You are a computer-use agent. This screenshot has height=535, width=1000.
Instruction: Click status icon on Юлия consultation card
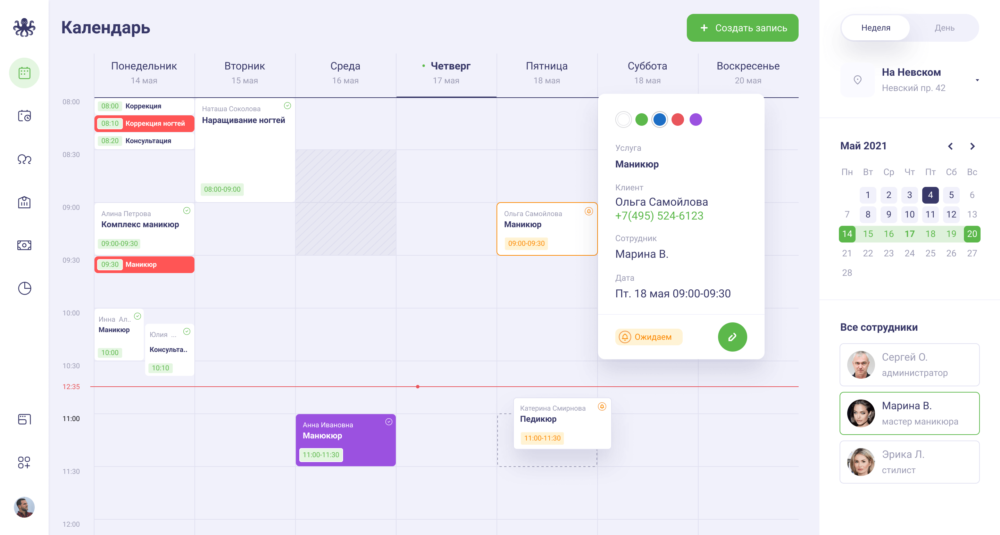pos(187,332)
